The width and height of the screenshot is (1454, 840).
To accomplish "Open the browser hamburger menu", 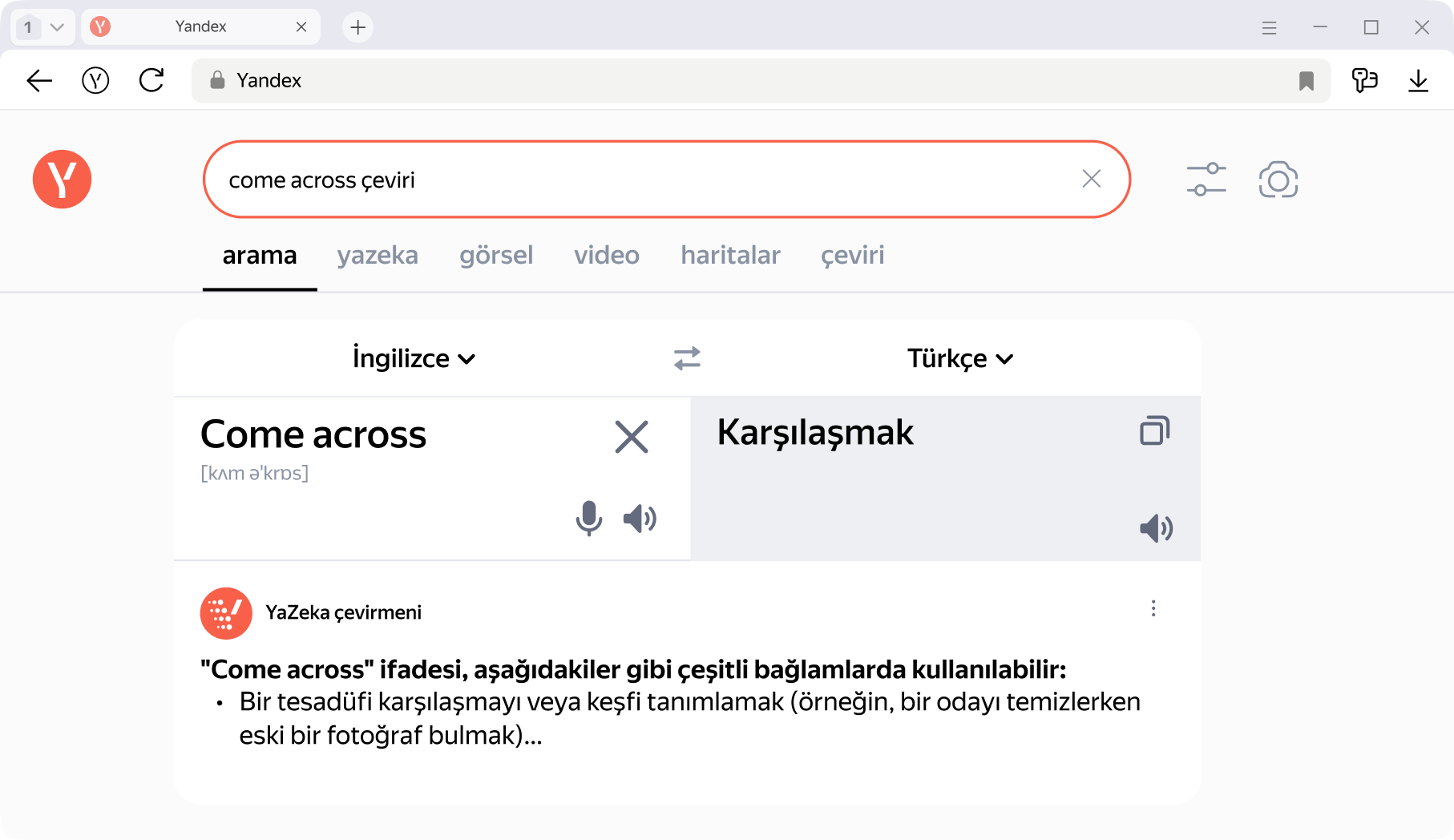I will point(1269,28).
